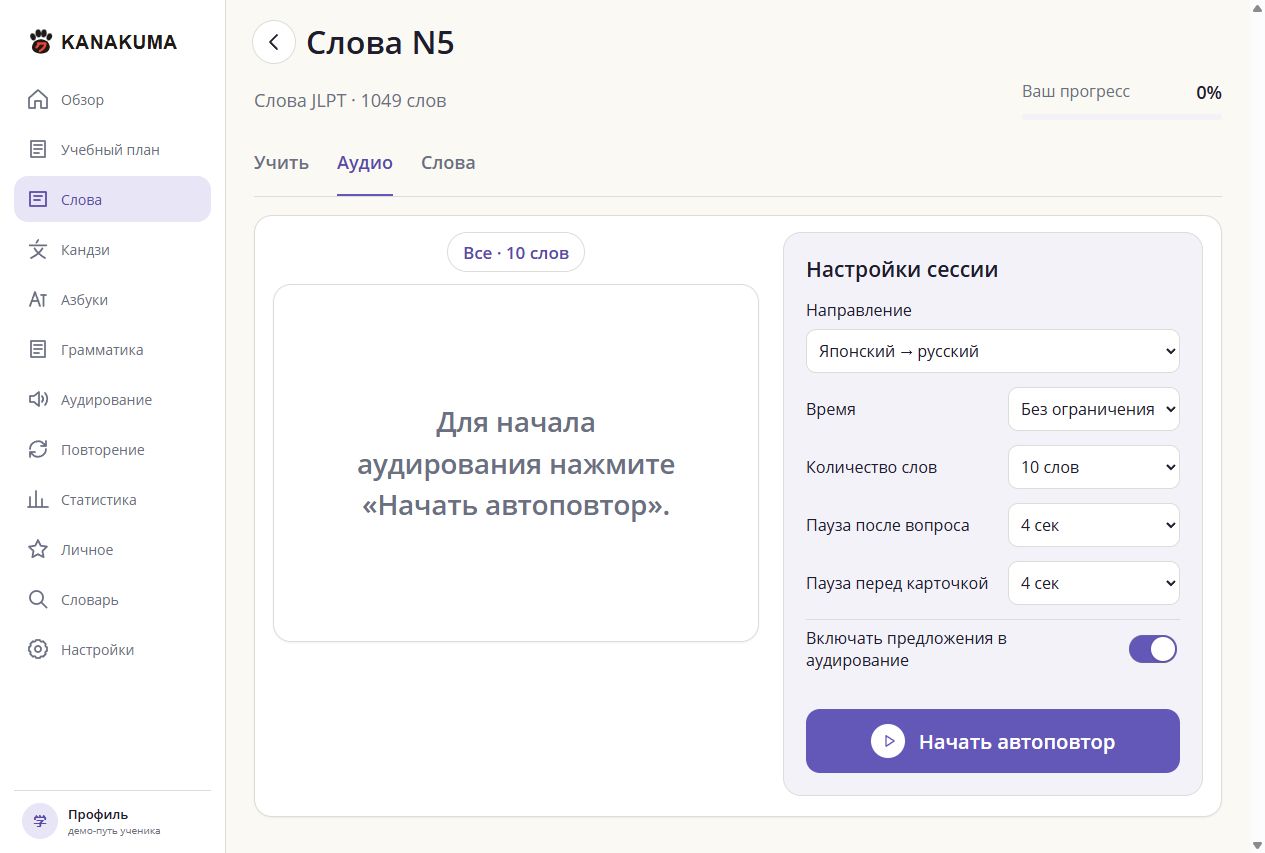Click the Kanakuma paw logo icon

point(41,42)
